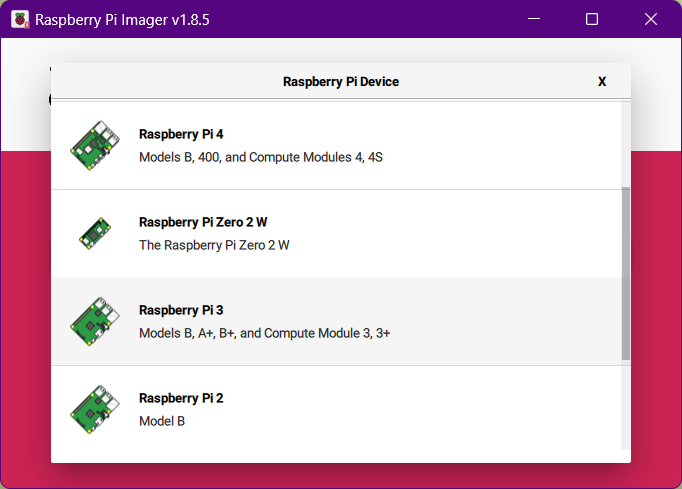
Task: Click the 'Model B' description text
Action: click(x=162, y=421)
